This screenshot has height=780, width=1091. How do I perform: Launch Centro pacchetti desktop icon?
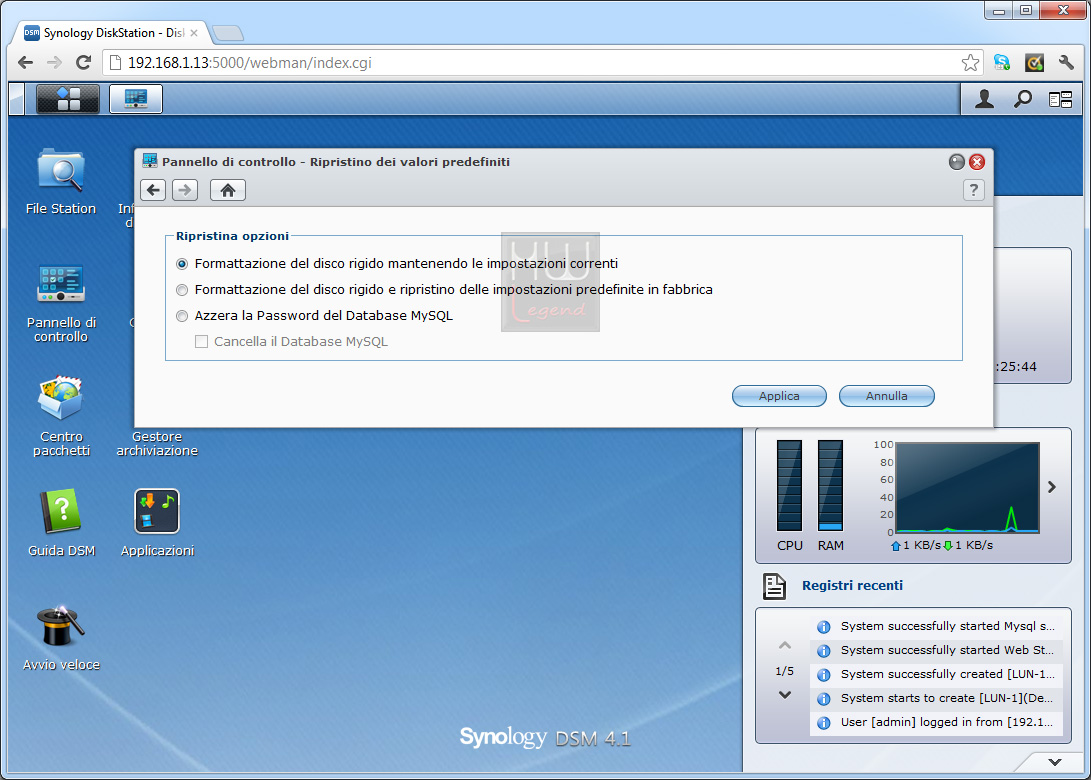pos(61,416)
